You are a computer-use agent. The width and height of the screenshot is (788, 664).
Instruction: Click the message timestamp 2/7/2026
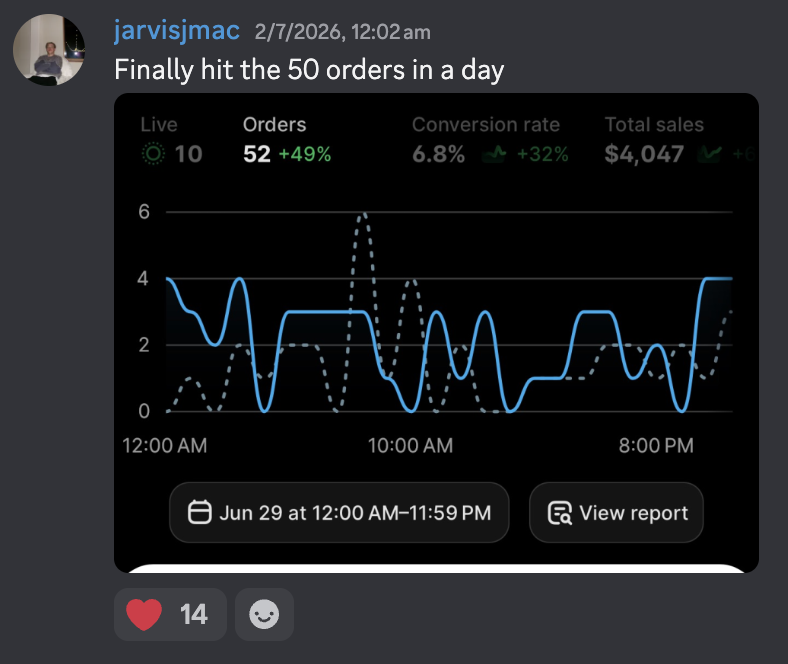[x=342, y=33]
